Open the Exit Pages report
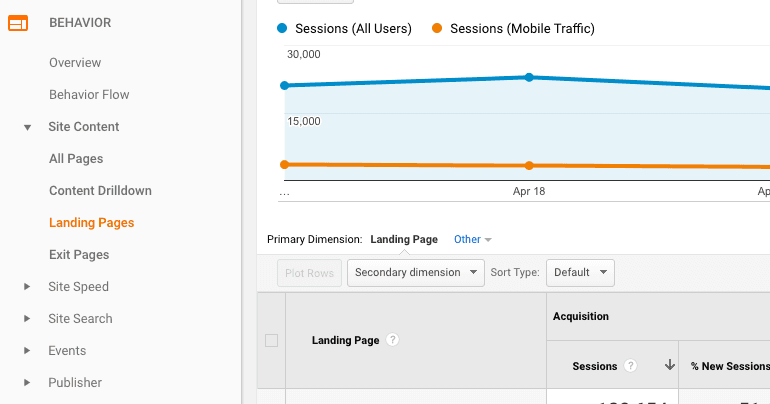770x404 pixels. pyautogui.click(x=79, y=255)
